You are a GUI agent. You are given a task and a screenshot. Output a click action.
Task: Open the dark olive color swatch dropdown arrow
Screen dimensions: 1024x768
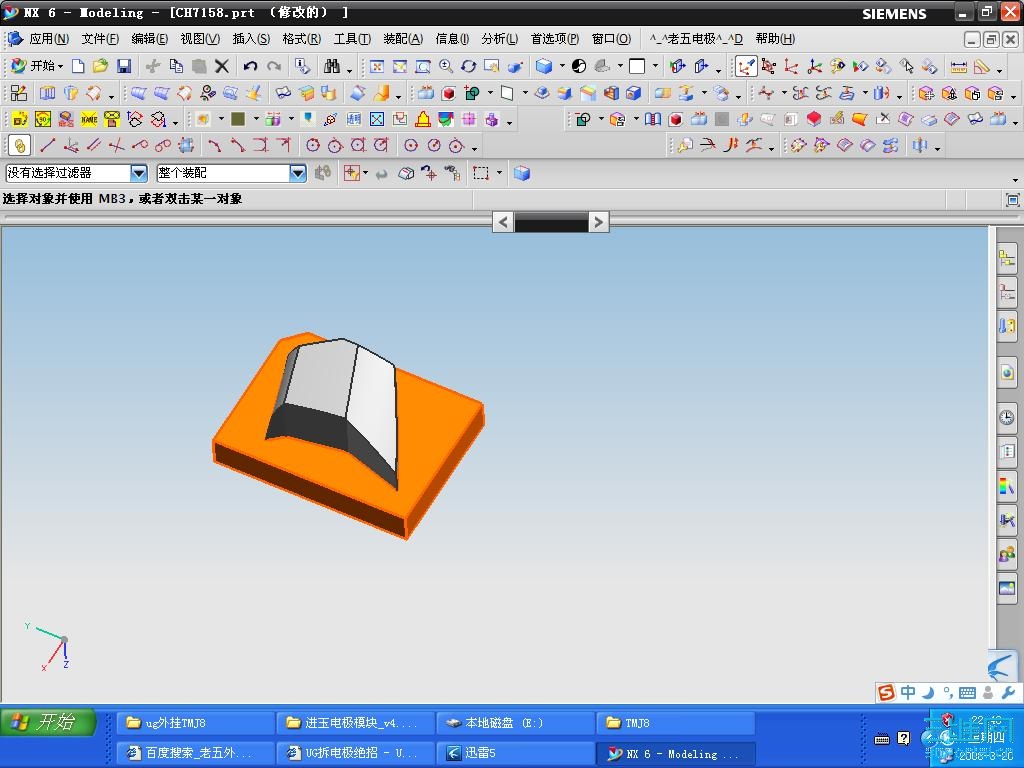tap(255, 119)
